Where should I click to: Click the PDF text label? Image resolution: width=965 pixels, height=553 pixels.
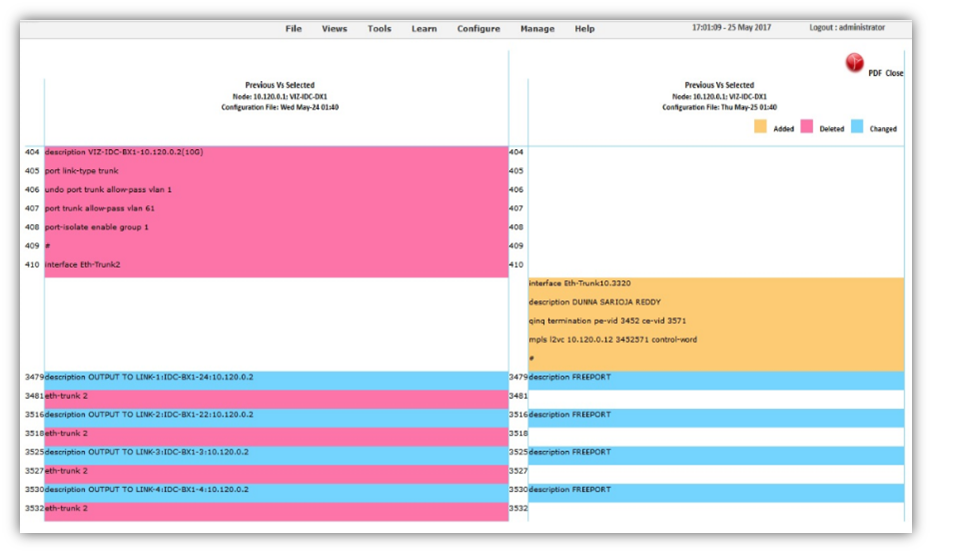[x=874, y=74]
